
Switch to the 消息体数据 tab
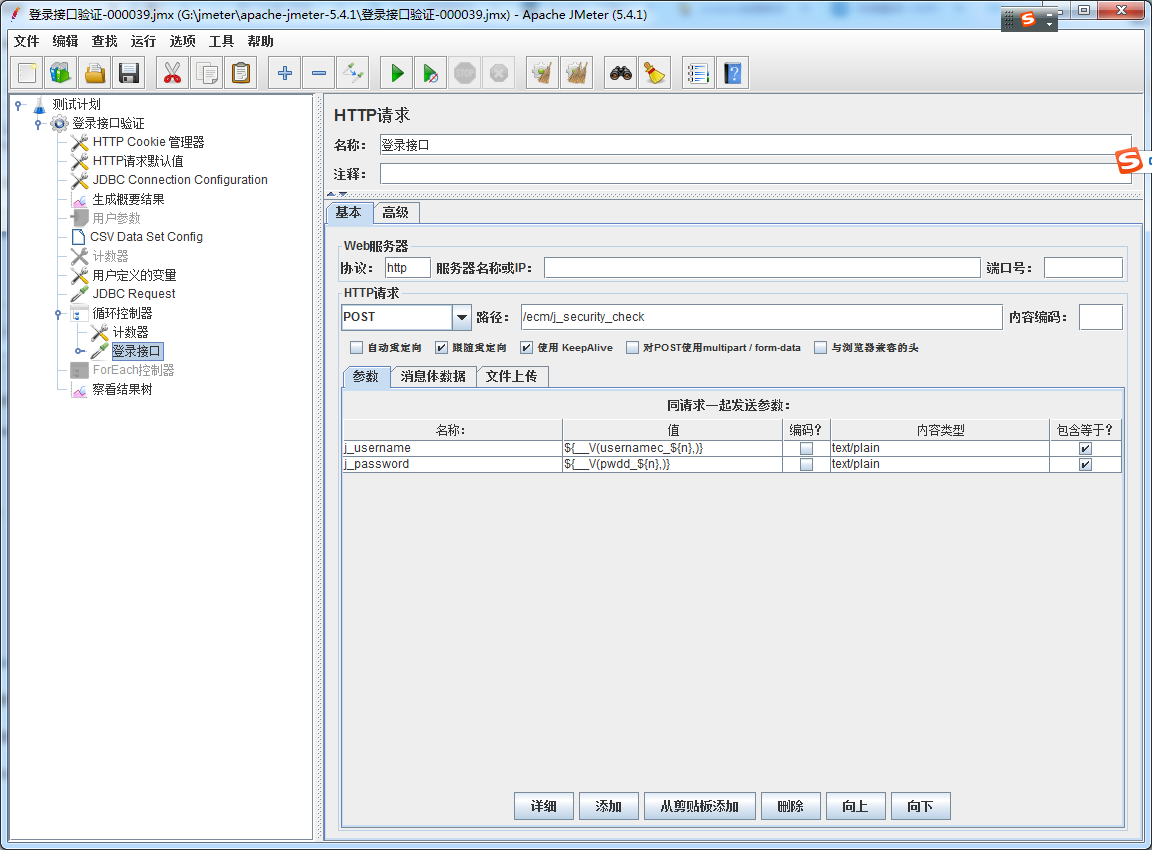pos(433,376)
